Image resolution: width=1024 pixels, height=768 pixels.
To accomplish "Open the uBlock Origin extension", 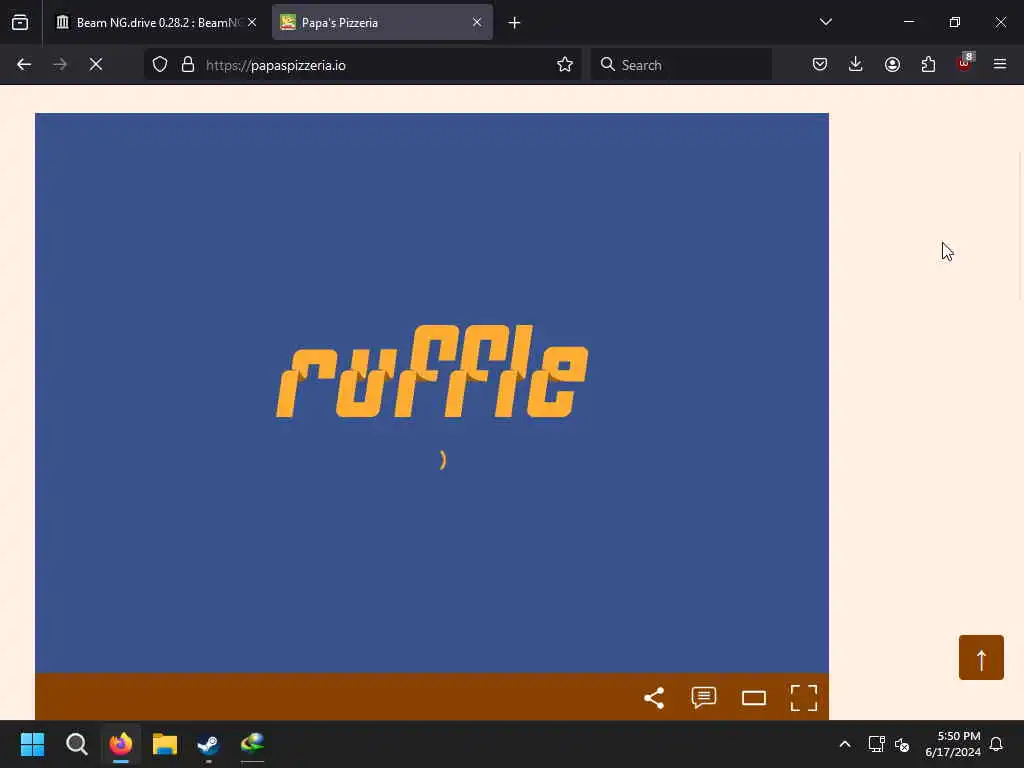I will pyautogui.click(x=964, y=63).
